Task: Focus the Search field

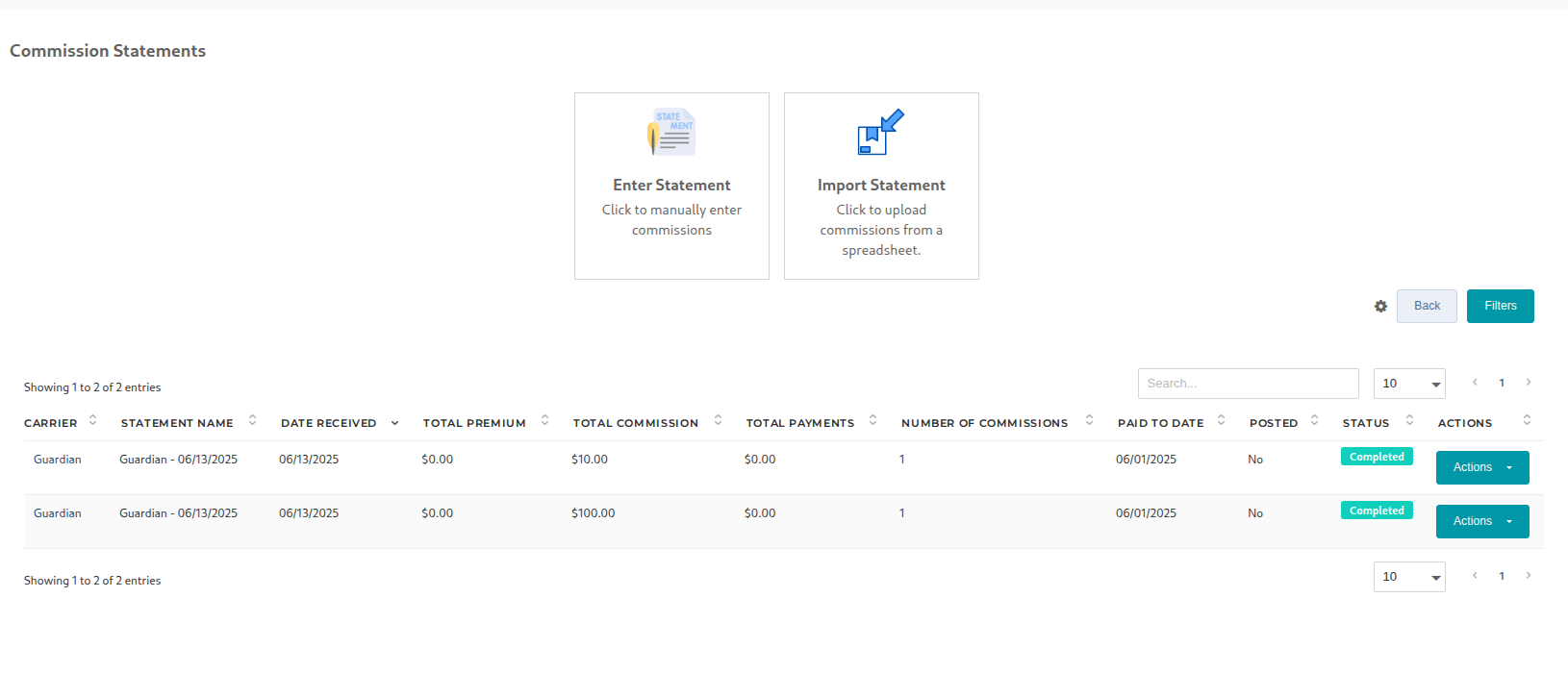Action: (1249, 384)
